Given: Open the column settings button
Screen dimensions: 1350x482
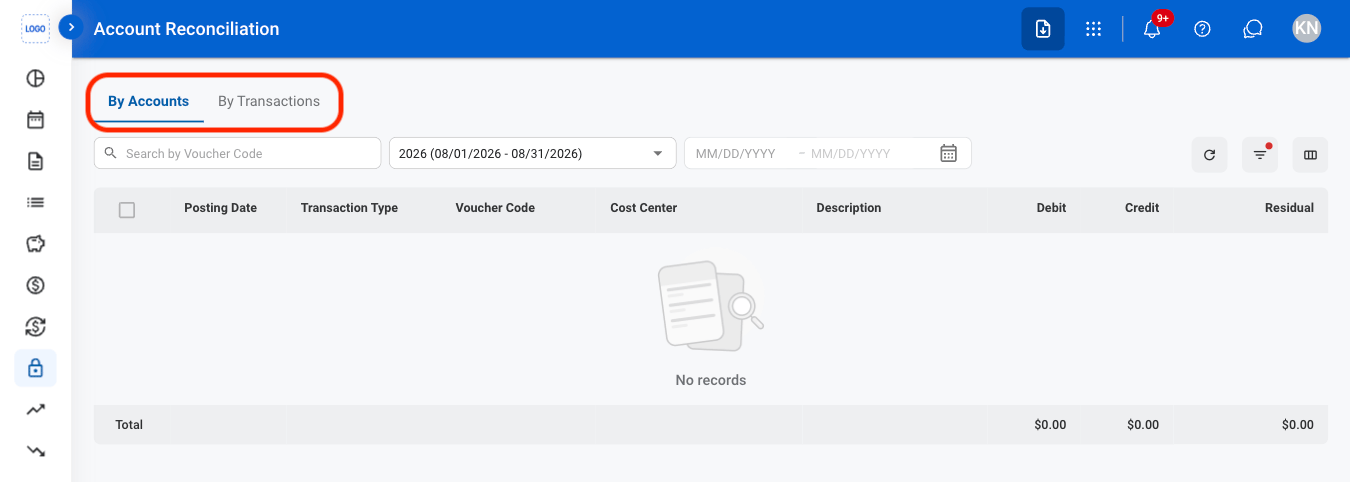Looking at the screenshot, I should (x=1310, y=154).
